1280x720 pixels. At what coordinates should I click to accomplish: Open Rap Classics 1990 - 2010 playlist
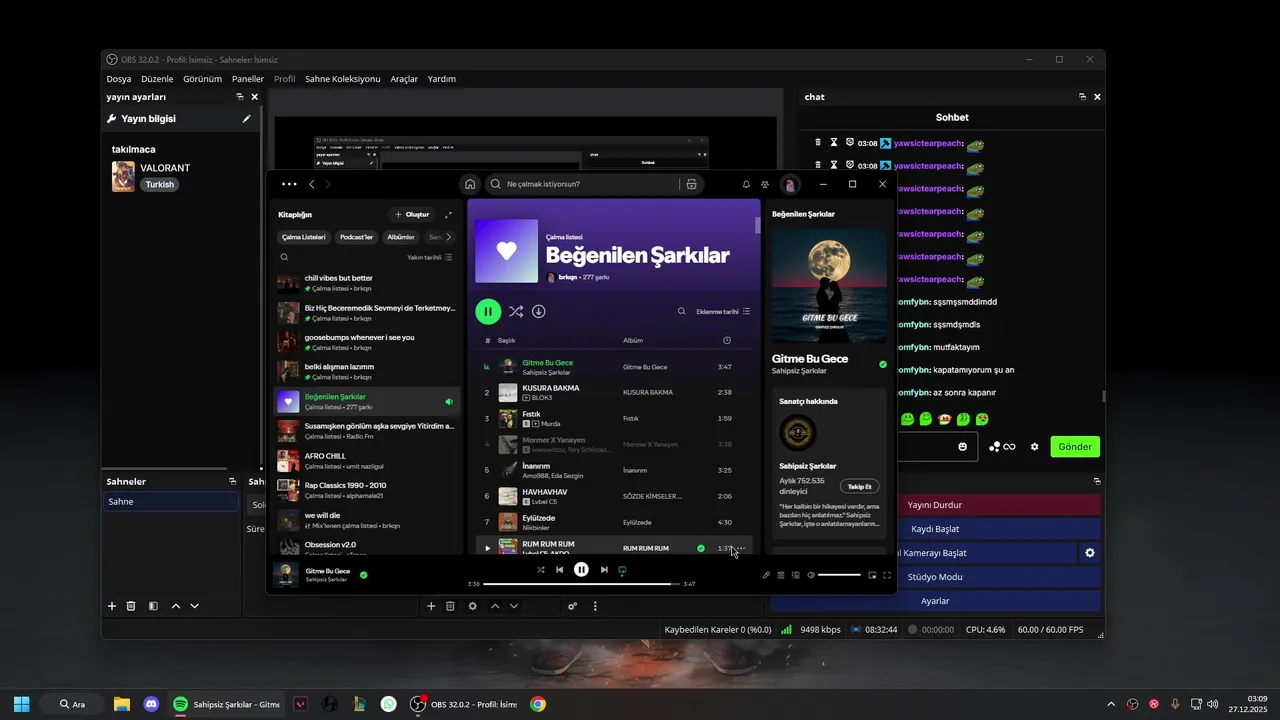click(367, 490)
